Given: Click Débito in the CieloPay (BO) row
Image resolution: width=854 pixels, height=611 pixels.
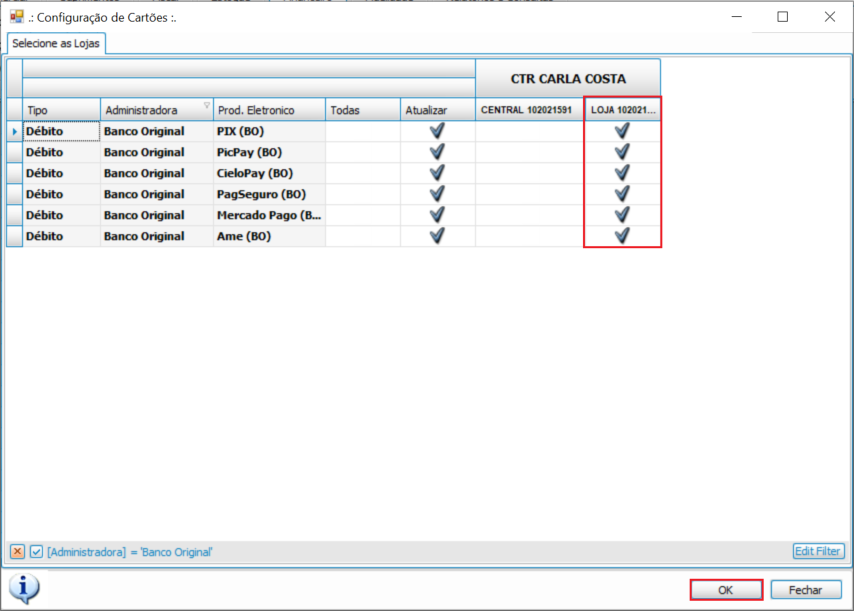Looking at the screenshot, I should [x=61, y=173].
